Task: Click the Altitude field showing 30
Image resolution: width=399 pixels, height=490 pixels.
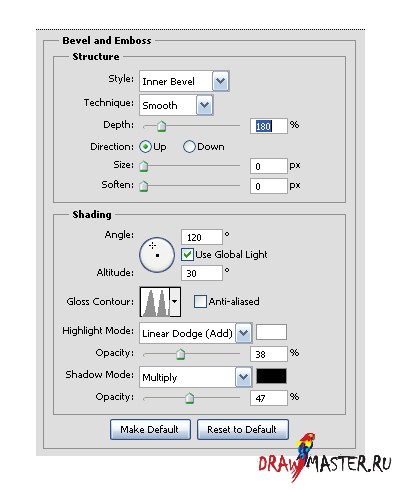Action: pyautogui.click(x=202, y=273)
